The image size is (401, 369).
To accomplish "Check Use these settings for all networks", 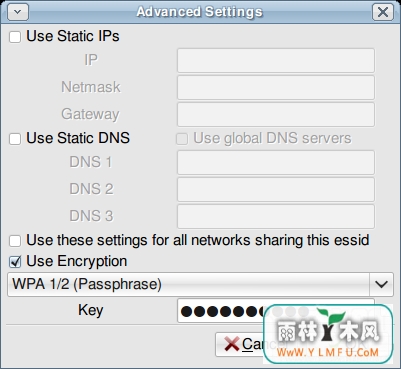I will coord(15,241).
